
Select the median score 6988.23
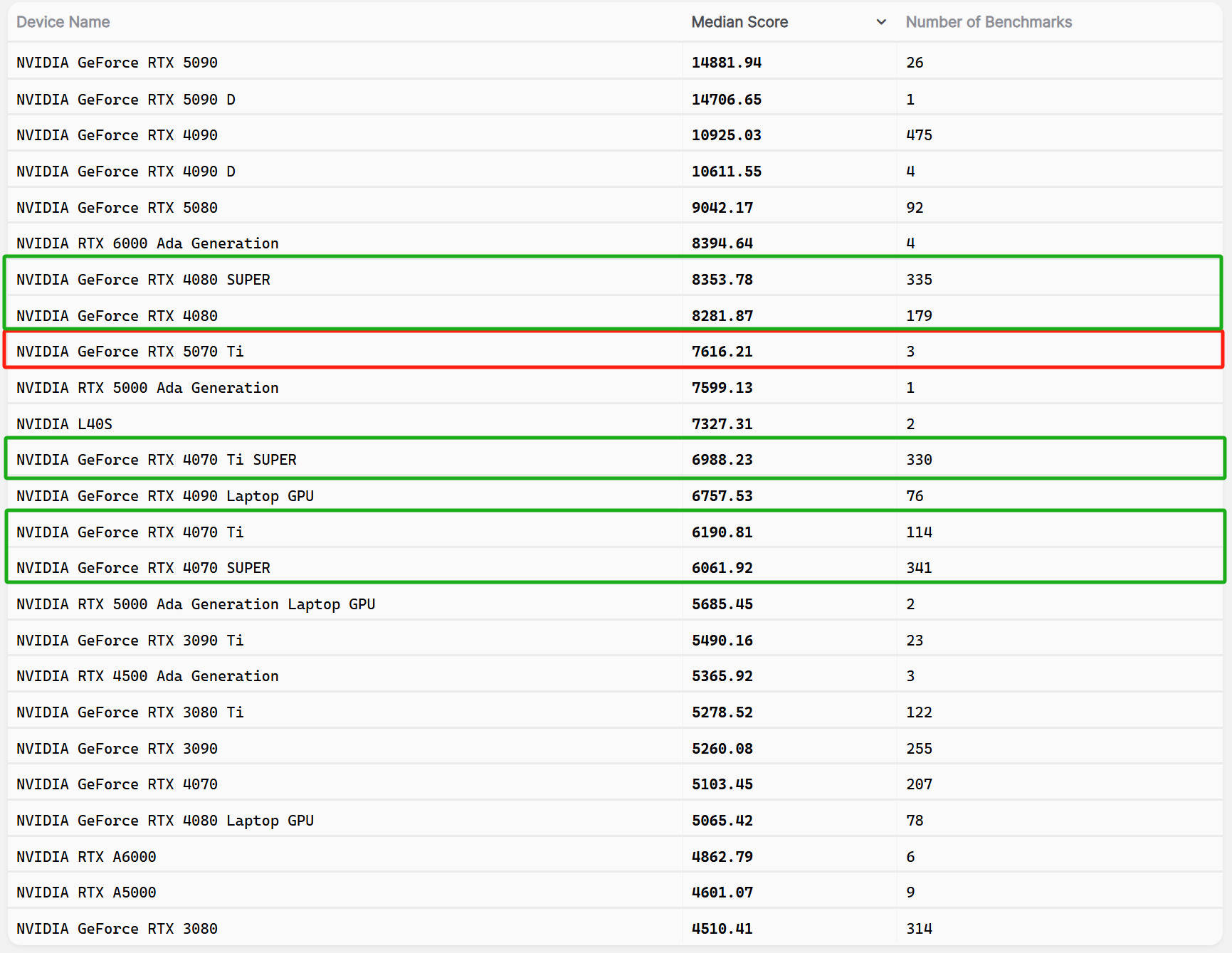click(x=722, y=460)
